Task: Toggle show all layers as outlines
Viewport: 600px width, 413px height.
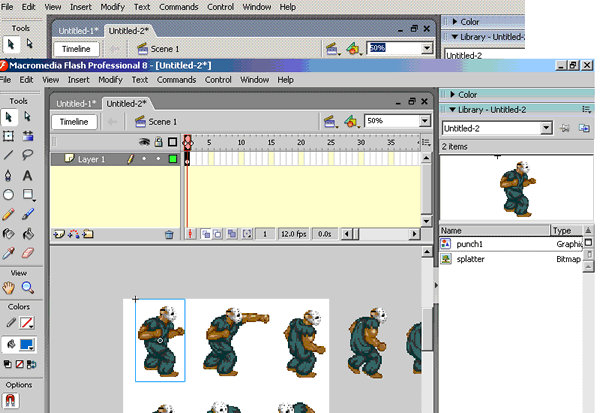Action: [x=173, y=142]
